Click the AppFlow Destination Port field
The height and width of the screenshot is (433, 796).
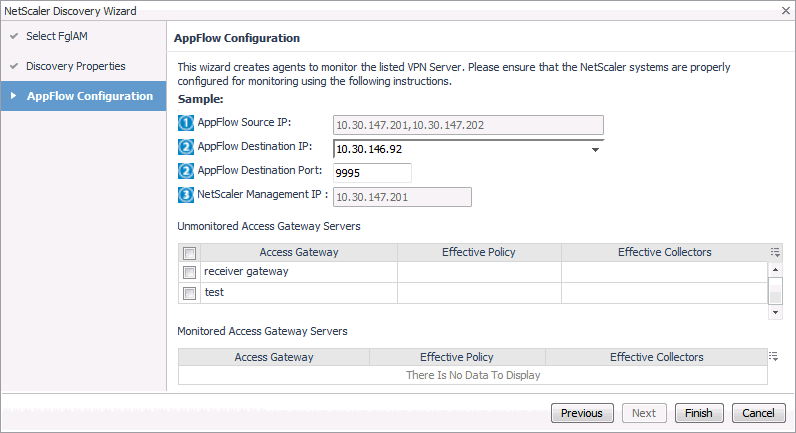point(372,173)
